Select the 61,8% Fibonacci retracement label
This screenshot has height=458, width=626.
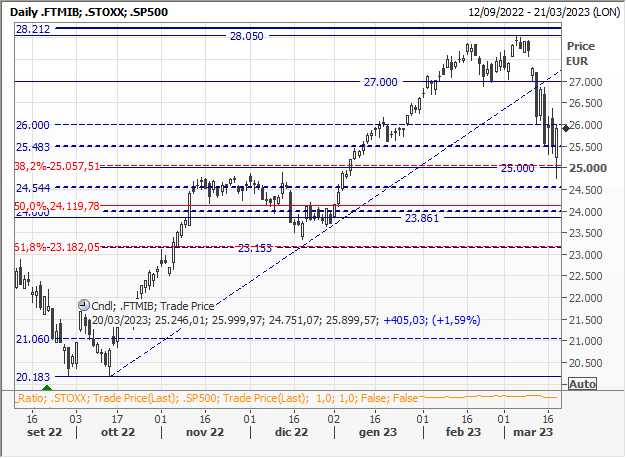coord(58,246)
